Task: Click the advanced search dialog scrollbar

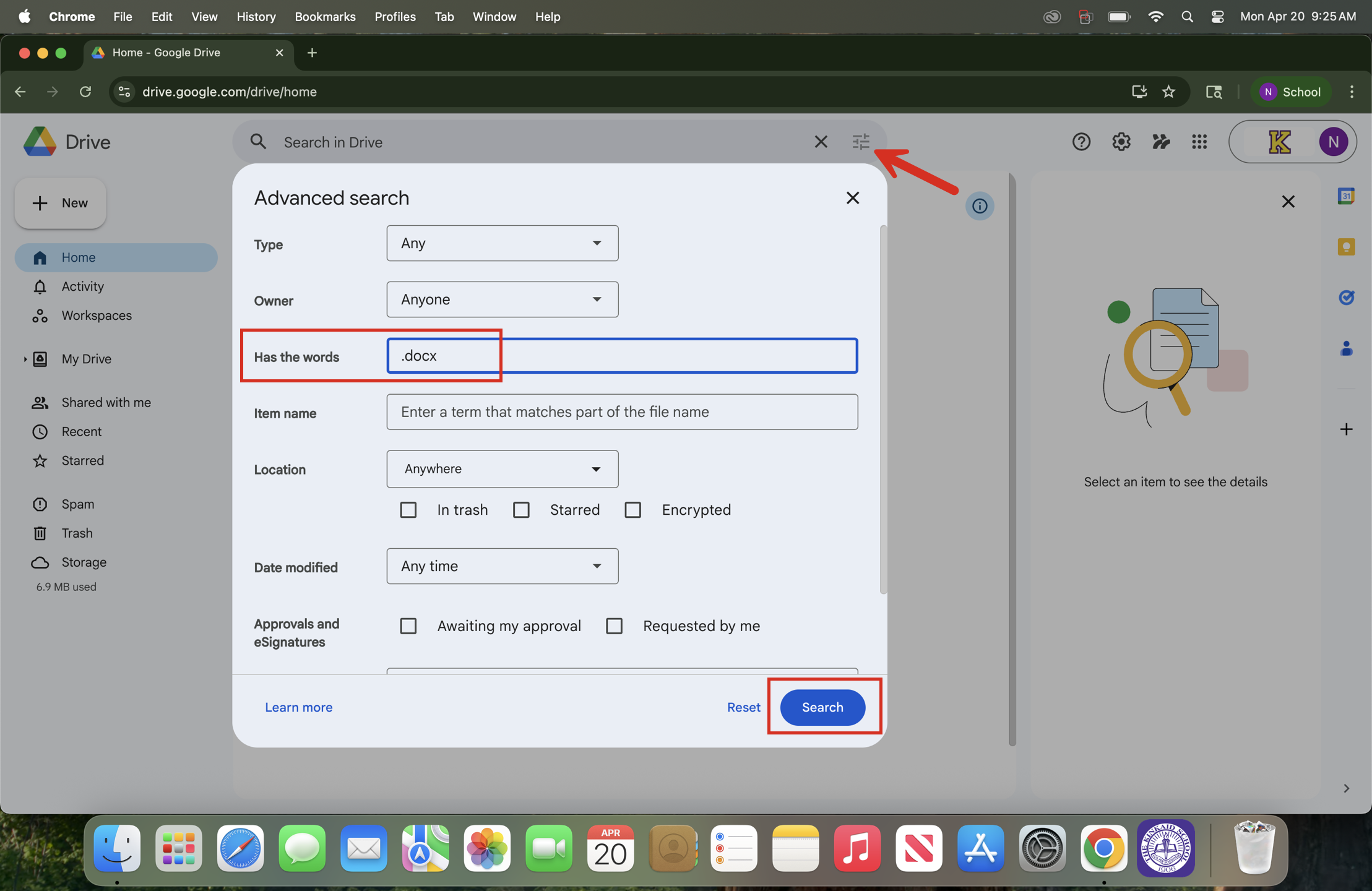Action: (883, 408)
